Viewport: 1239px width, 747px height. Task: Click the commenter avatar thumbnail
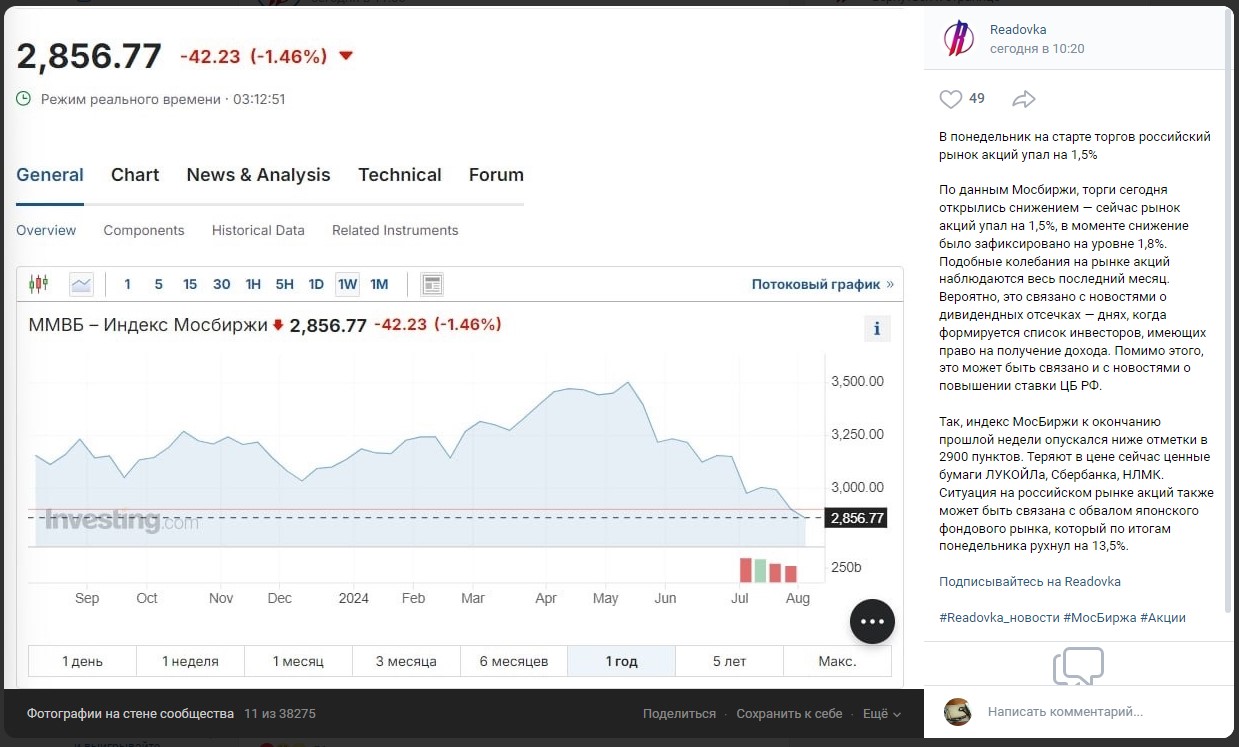(958, 712)
